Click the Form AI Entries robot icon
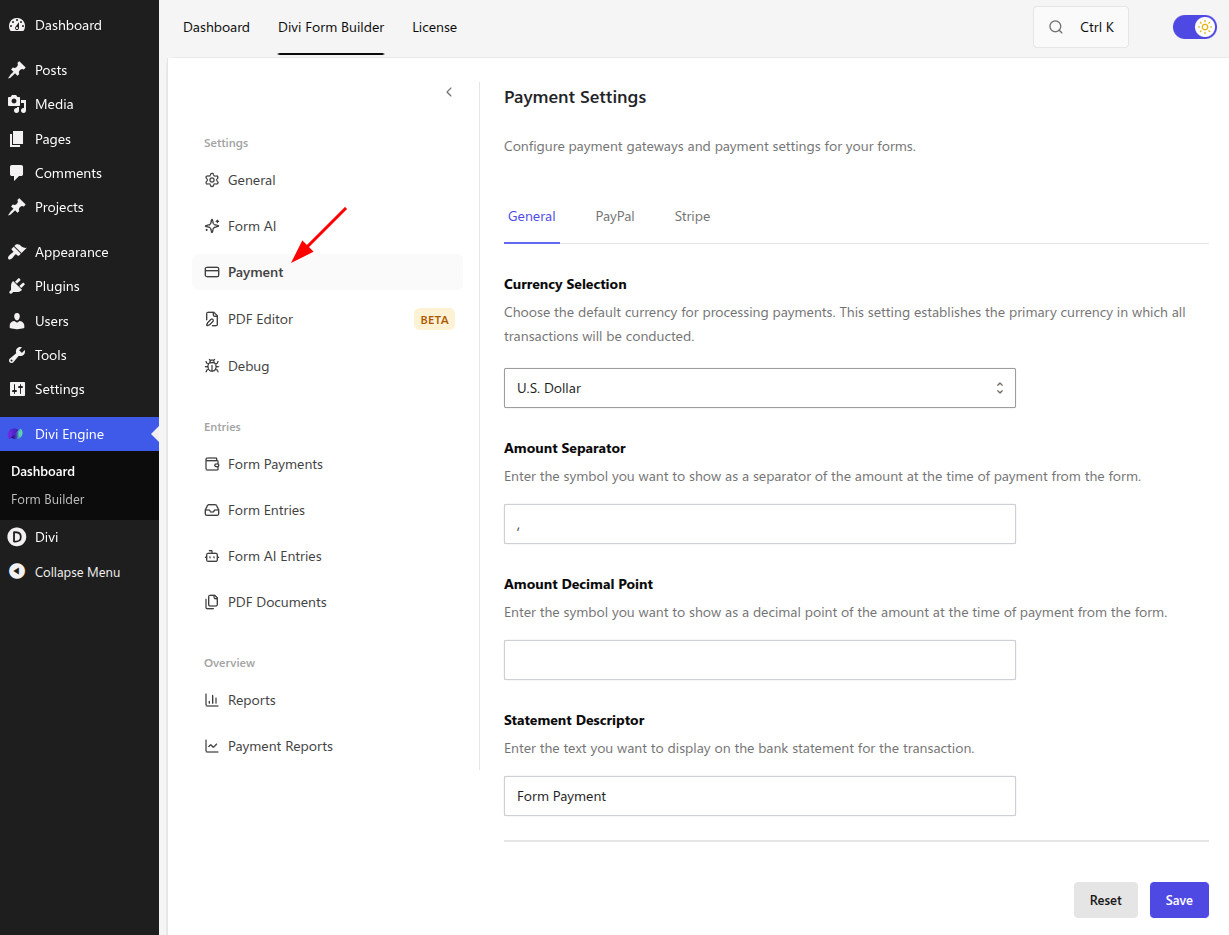Viewport: 1229px width, 935px height. point(212,556)
